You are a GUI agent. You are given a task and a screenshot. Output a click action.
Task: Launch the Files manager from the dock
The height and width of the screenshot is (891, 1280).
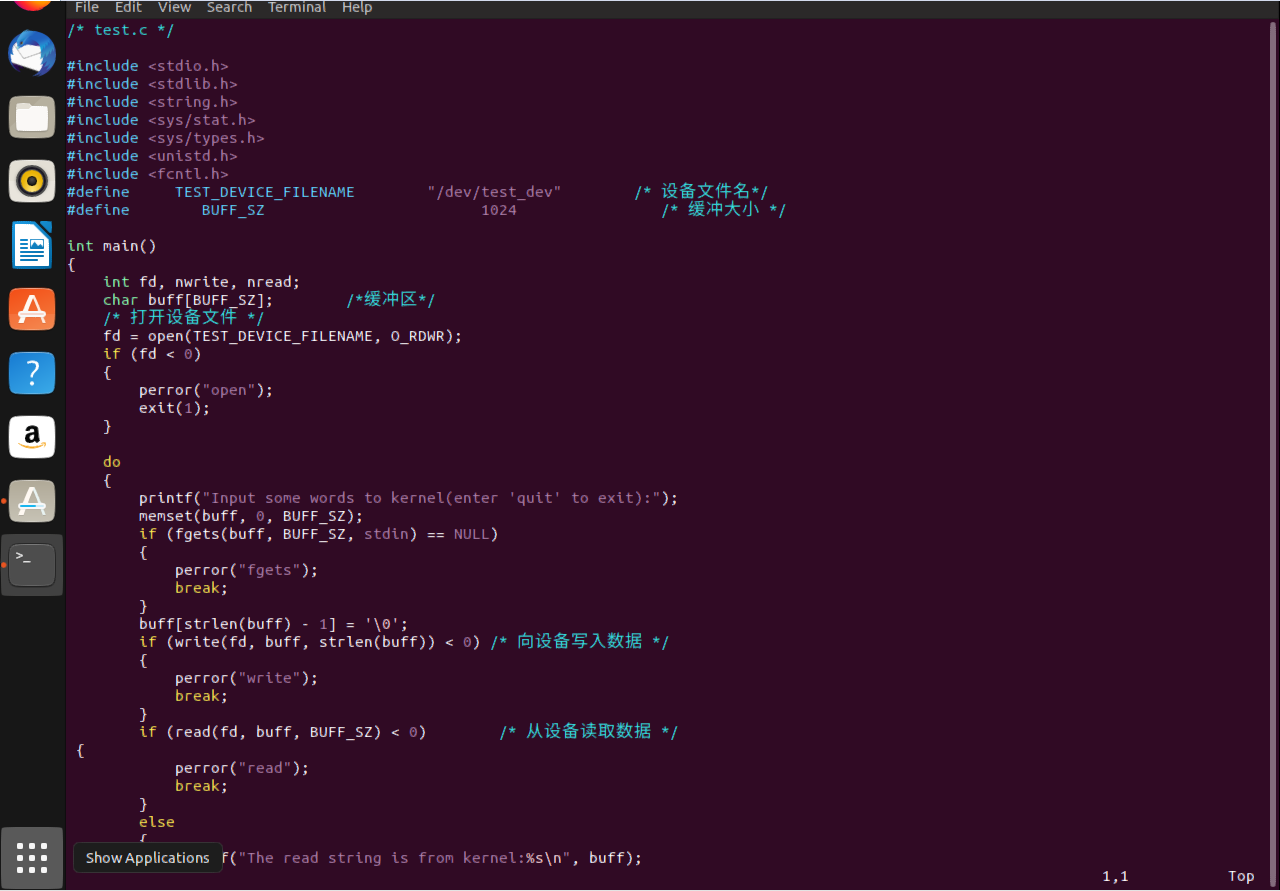[32, 117]
